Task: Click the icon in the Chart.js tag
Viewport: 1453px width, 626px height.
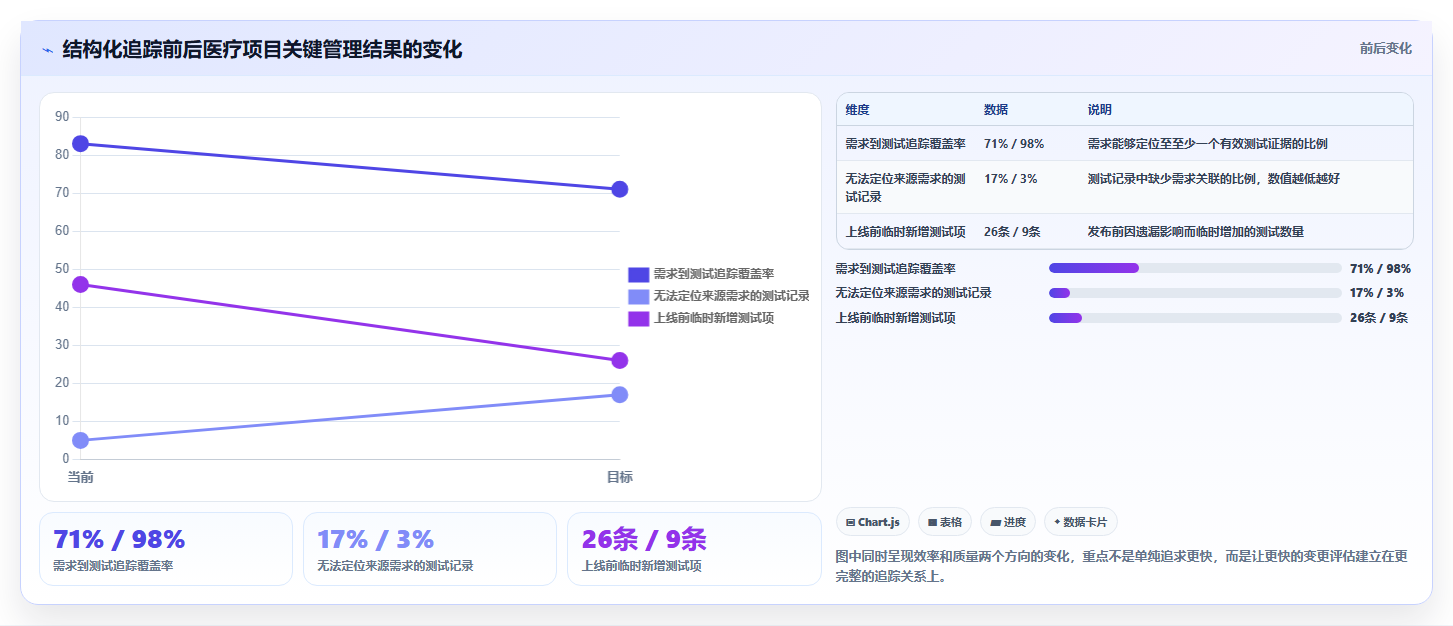Action: click(x=850, y=522)
